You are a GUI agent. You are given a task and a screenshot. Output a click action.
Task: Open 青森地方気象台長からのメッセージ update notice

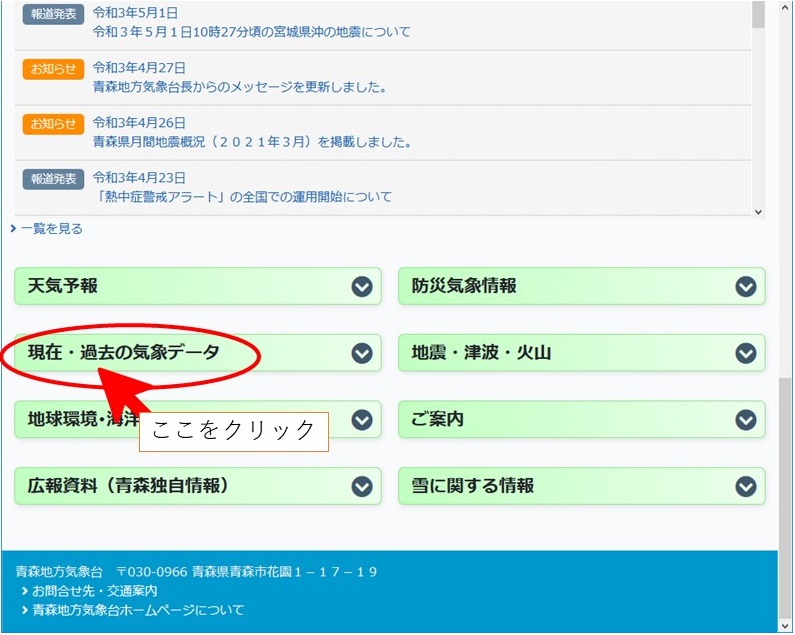tap(239, 87)
